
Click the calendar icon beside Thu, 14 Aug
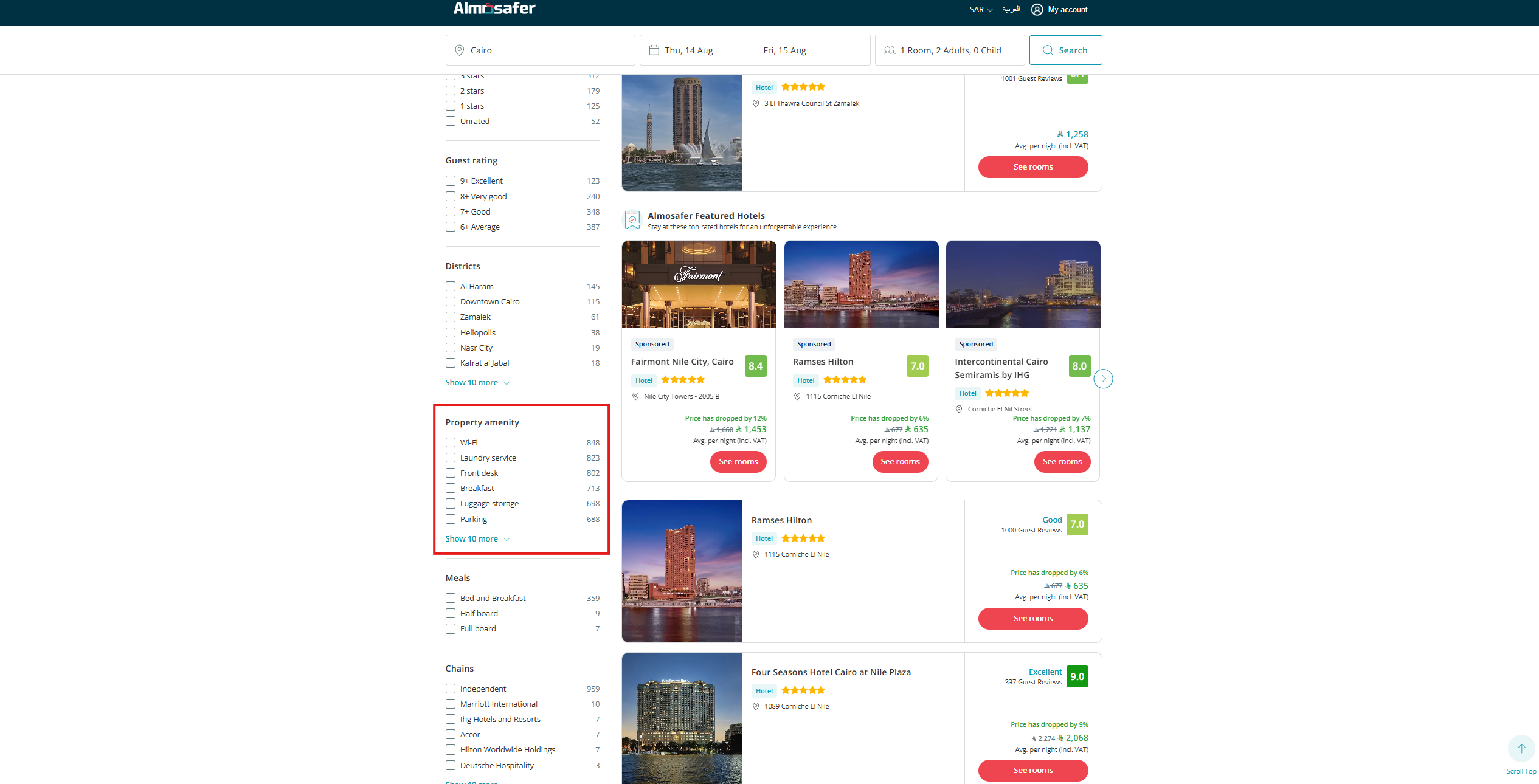point(654,50)
